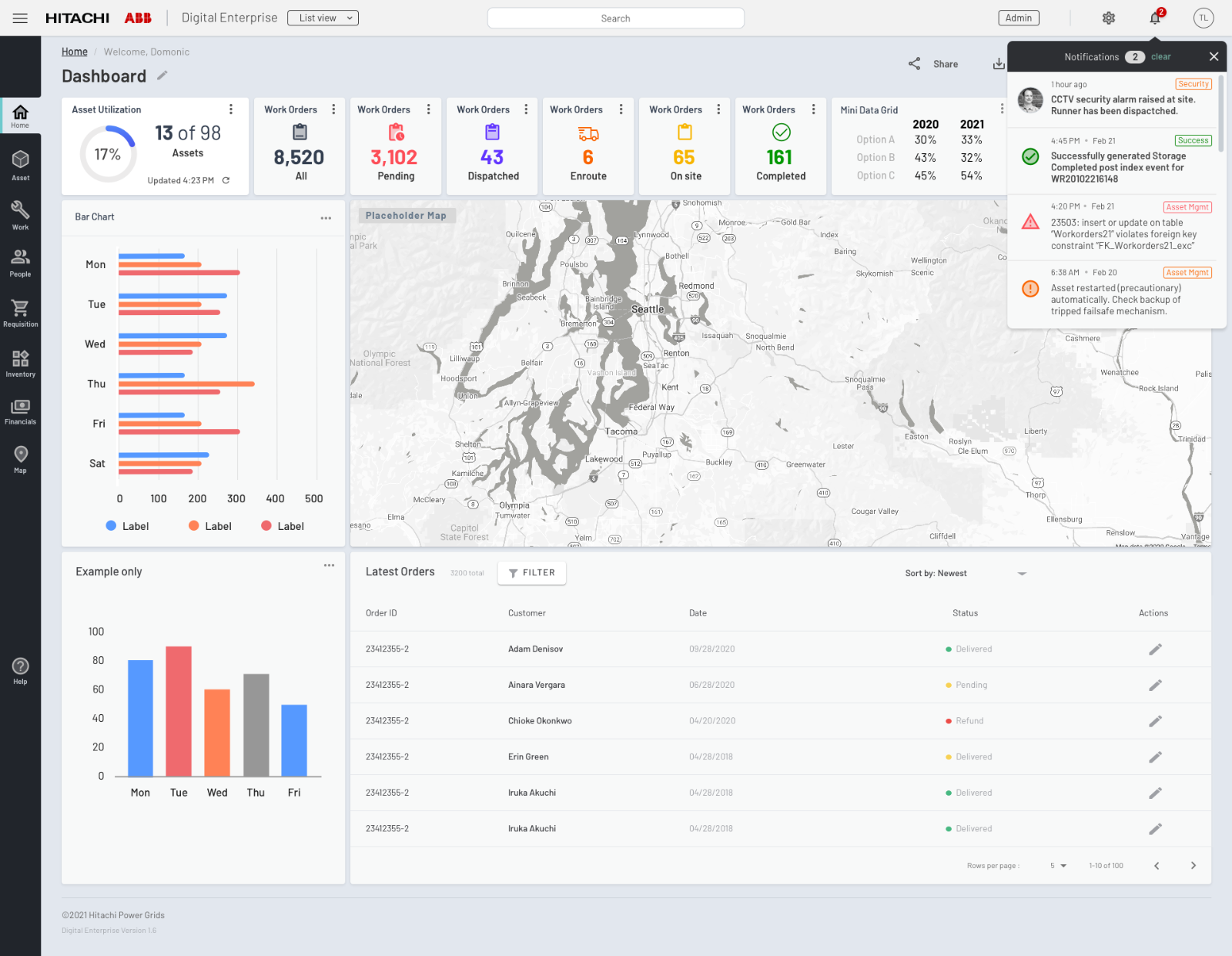Navigate to Inventory in the sidebar
The height and width of the screenshot is (956, 1232).
click(x=20, y=364)
